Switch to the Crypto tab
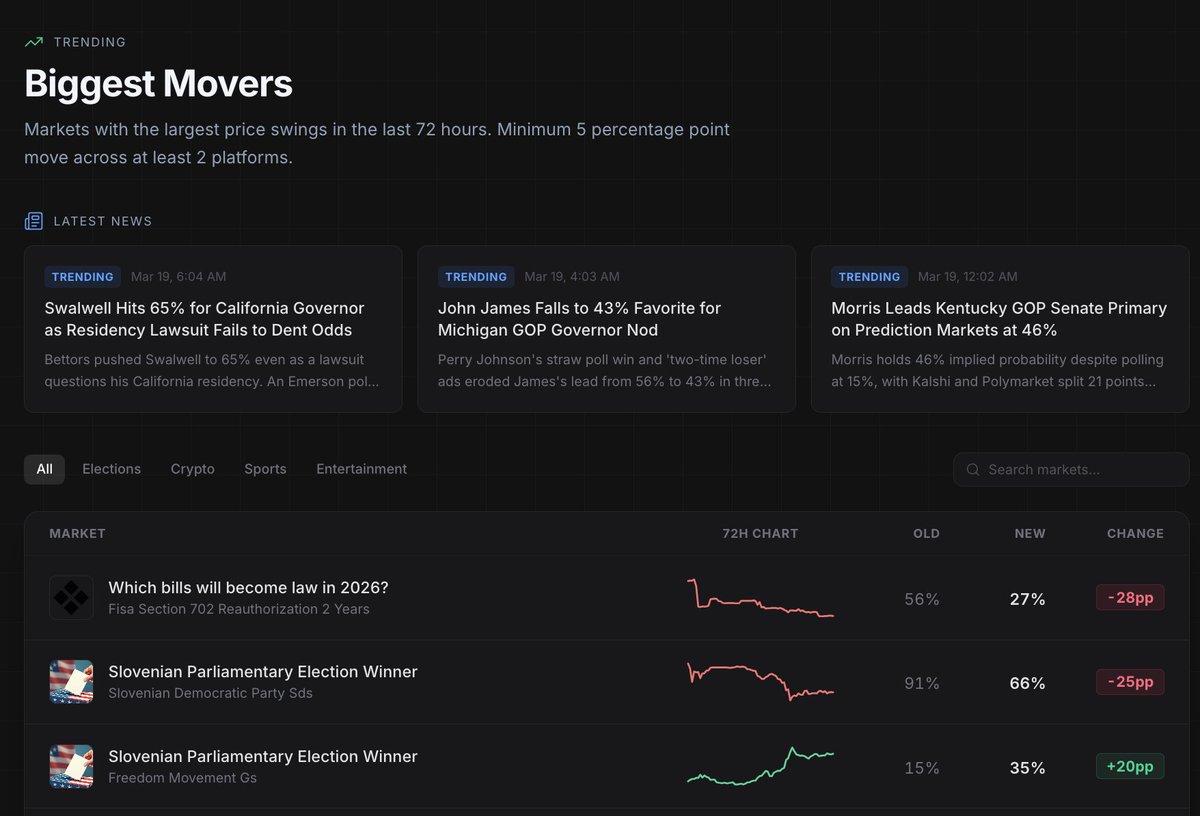The height and width of the screenshot is (816, 1200). (x=192, y=469)
